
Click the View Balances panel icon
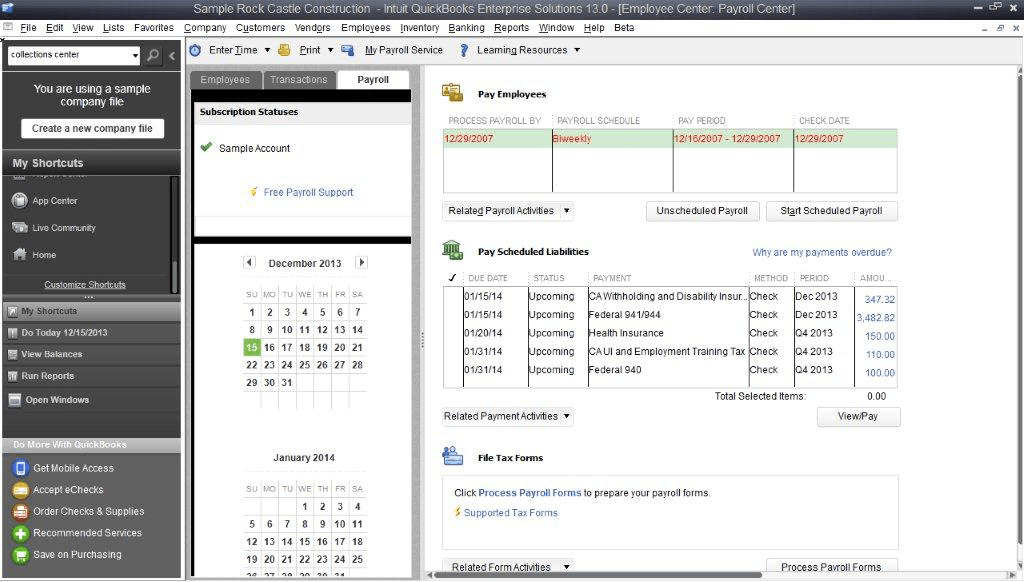pyautogui.click(x=12, y=355)
